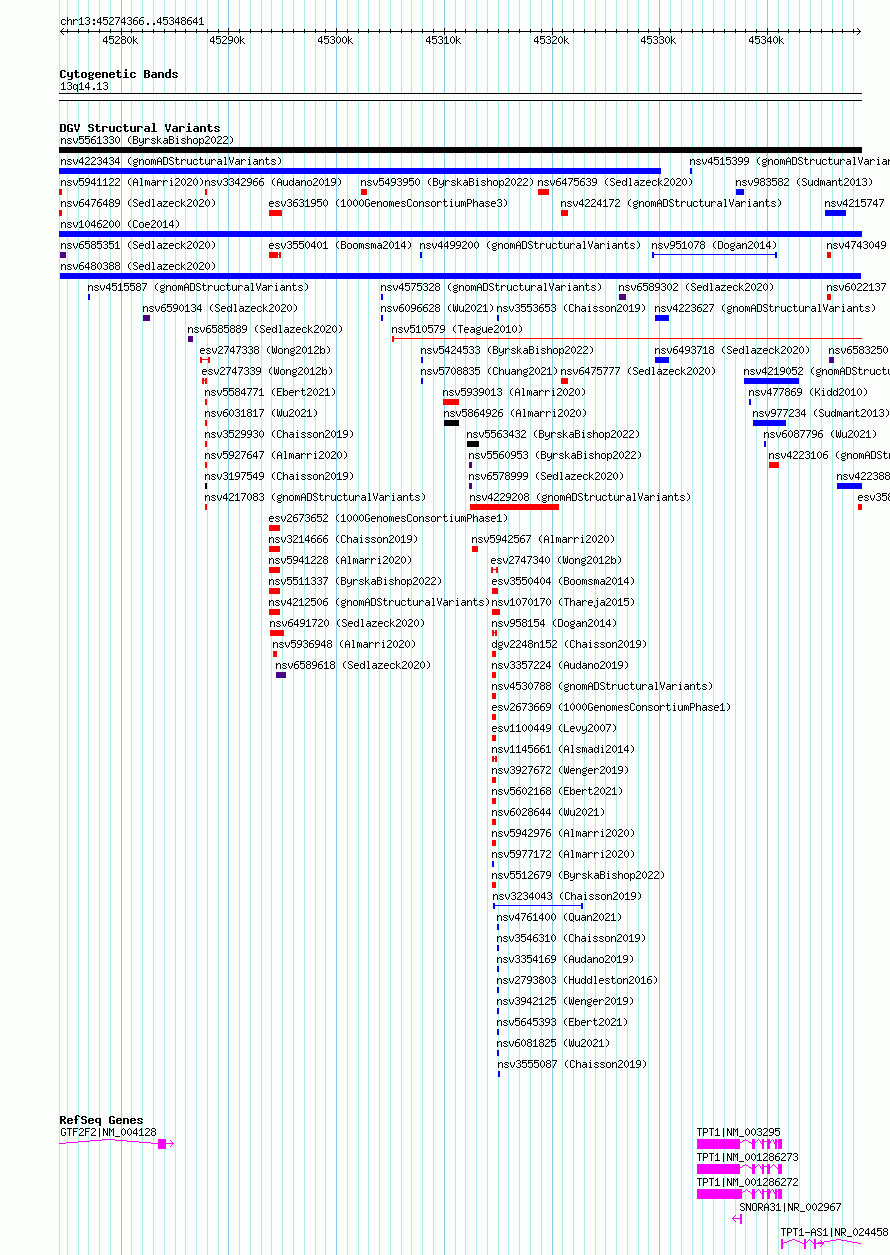Click the nsv951078 Dogan2014 label
The image size is (890, 1255).
714,245
